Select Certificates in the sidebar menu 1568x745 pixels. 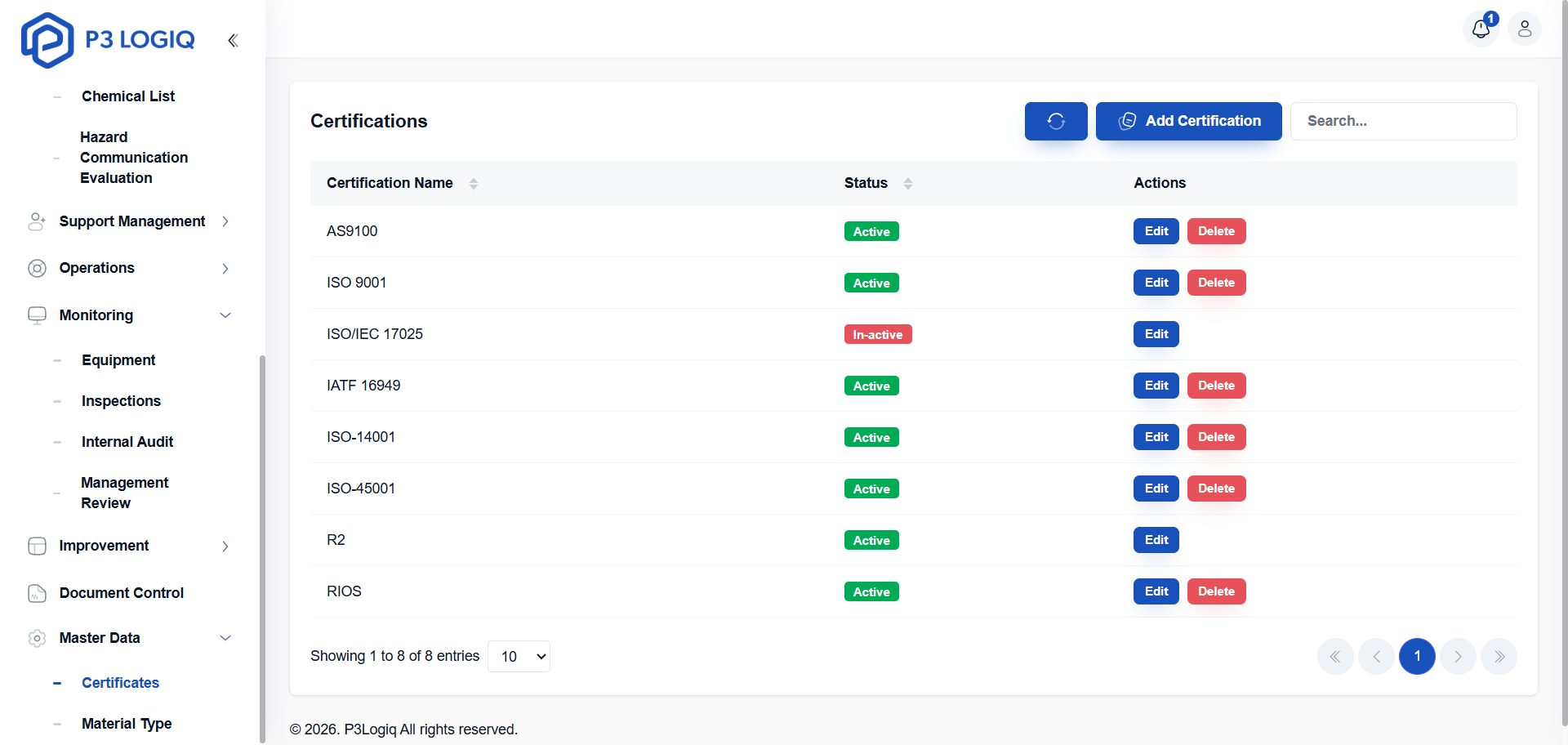(x=120, y=683)
